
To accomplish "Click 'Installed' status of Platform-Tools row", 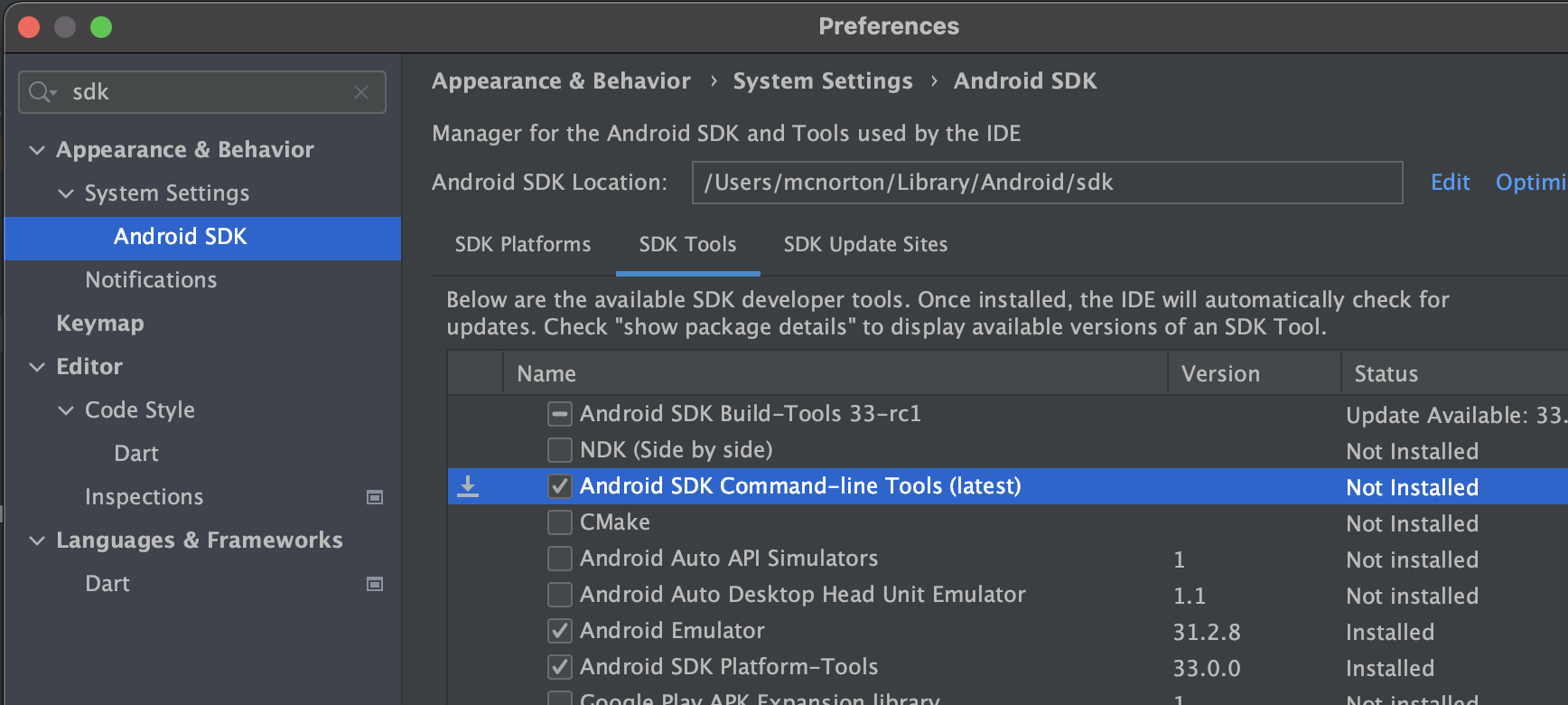I will pos(1390,668).
